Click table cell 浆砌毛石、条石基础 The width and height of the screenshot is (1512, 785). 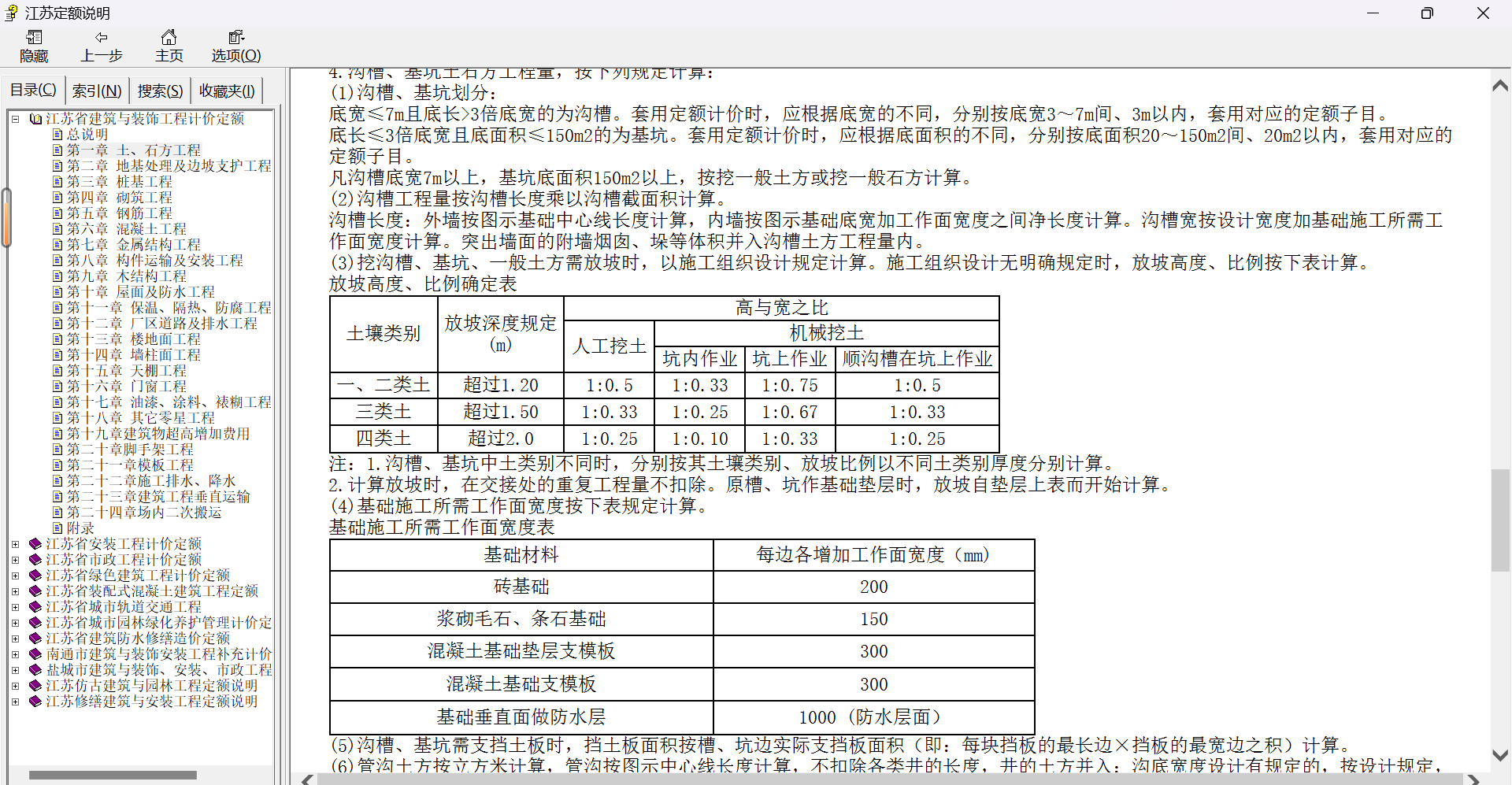click(x=521, y=619)
